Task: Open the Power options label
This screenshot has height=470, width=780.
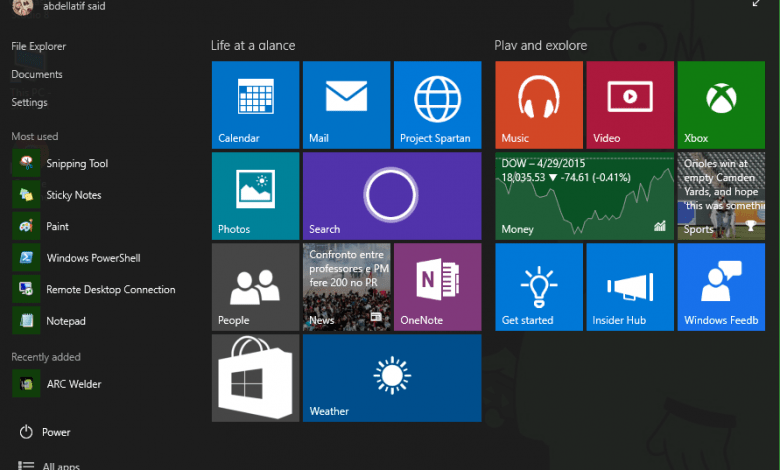Action: coord(56,432)
